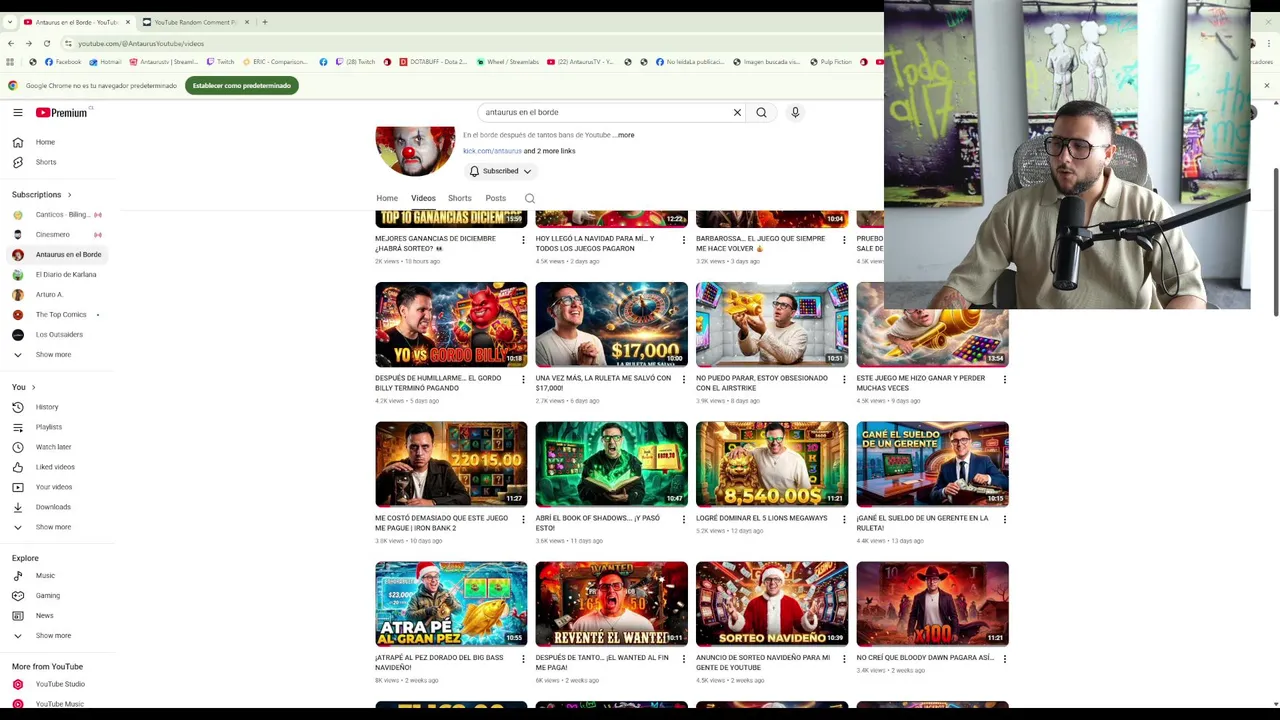Screen dimensions: 1280x720
Task: Open options for SUELDO DE UN GERENTE video
Action: click(x=1005, y=519)
